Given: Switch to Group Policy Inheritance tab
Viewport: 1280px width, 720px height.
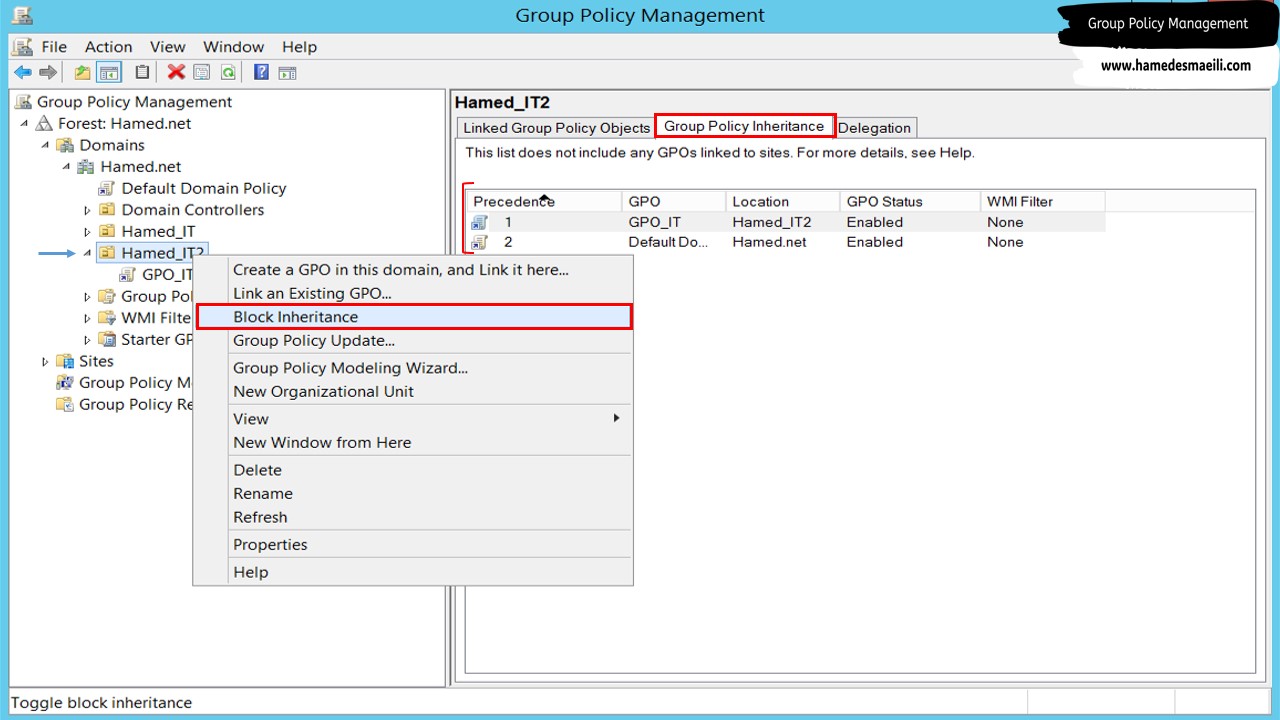Looking at the screenshot, I should (x=744, y=126).
